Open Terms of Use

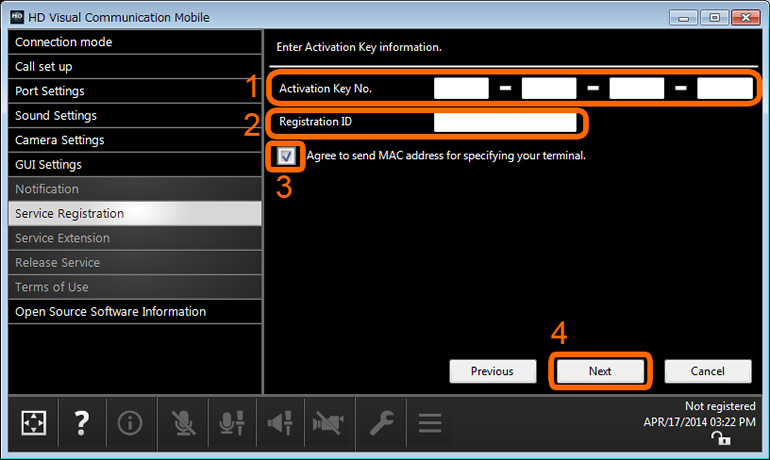135,287
